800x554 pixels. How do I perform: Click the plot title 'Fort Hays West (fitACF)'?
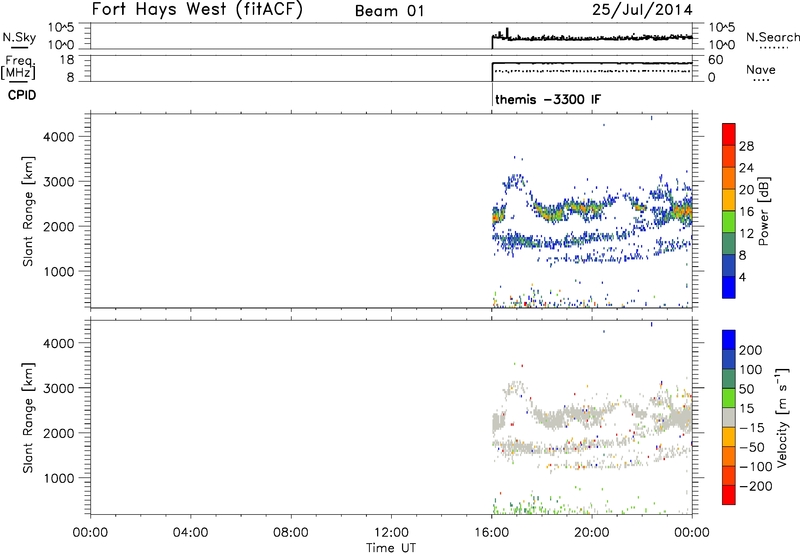tap(197, 9)
